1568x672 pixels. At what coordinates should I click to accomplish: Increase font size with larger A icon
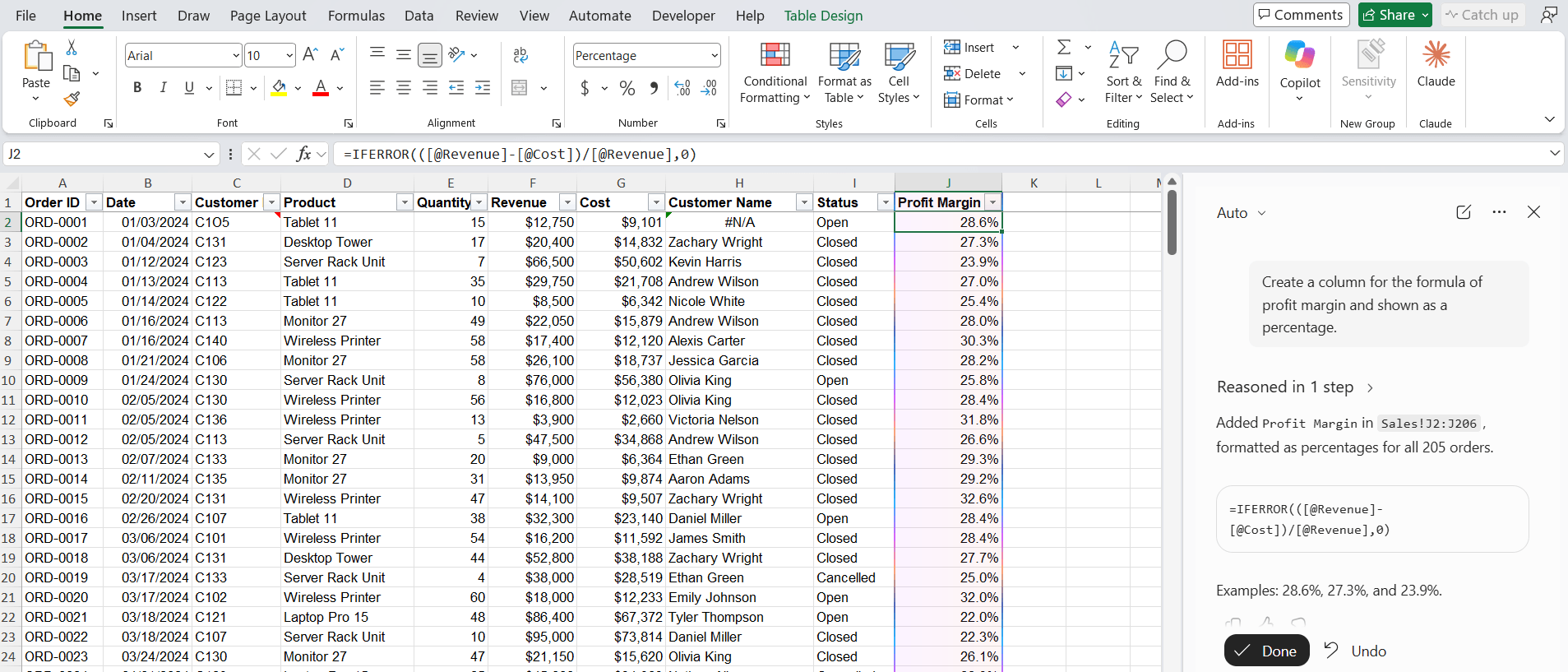310,55
